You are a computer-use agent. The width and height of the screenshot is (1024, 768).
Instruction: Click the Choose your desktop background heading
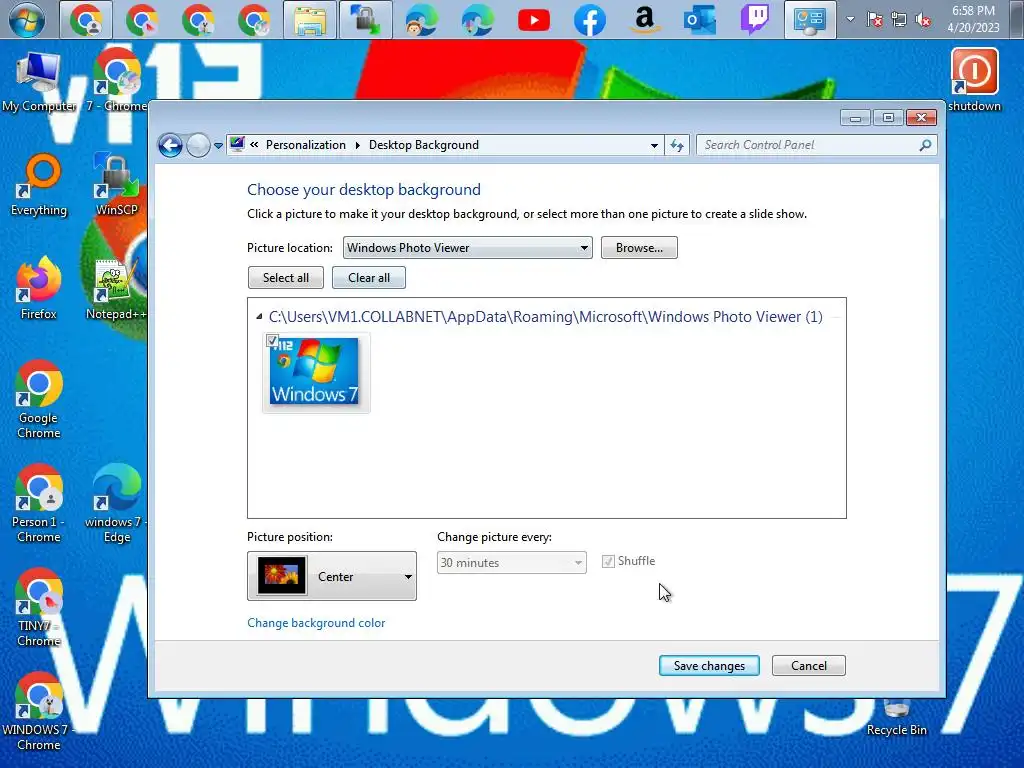pos(364,190)
